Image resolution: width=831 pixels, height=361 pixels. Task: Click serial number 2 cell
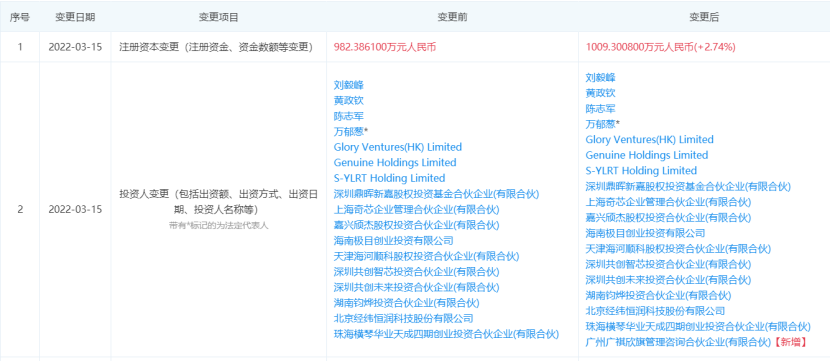(20, 209)
